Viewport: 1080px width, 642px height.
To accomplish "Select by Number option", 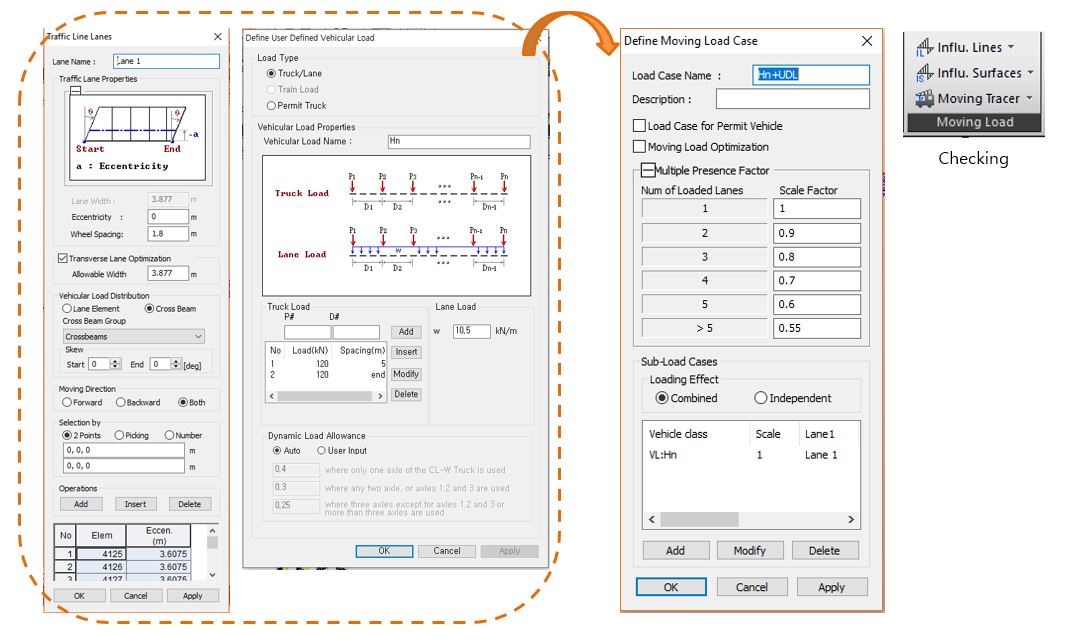I will click(169, 435).
